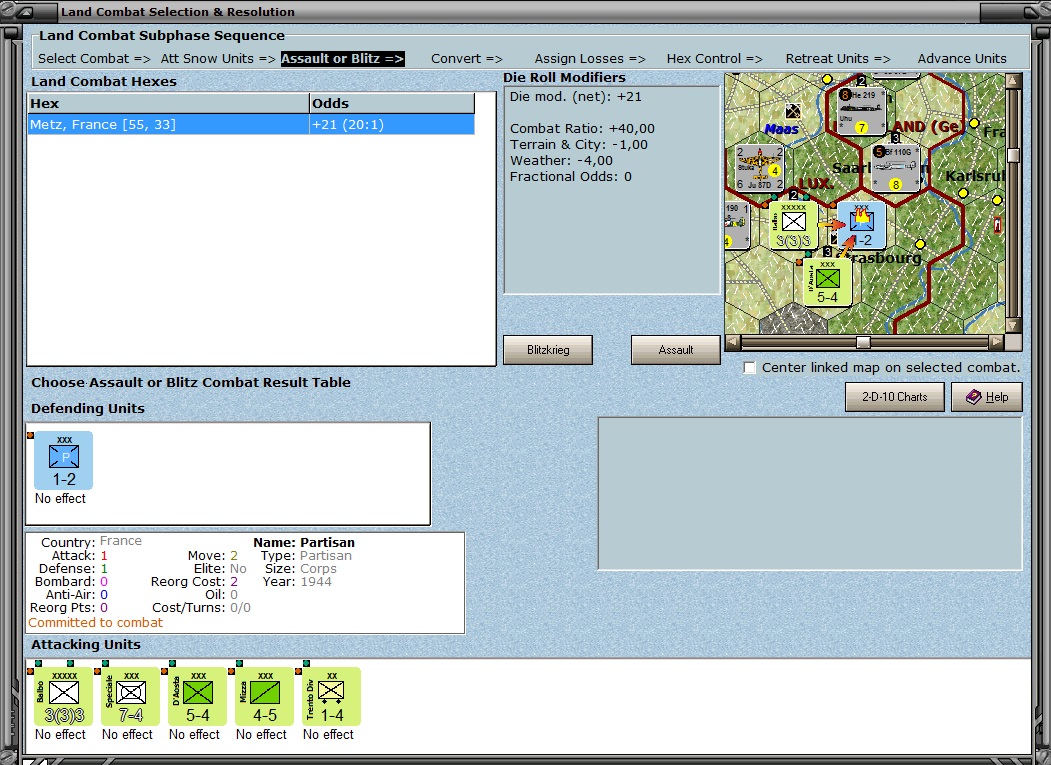
Task: Click the Stuka Ju 87D counter on map
Action: click(759, 168)
